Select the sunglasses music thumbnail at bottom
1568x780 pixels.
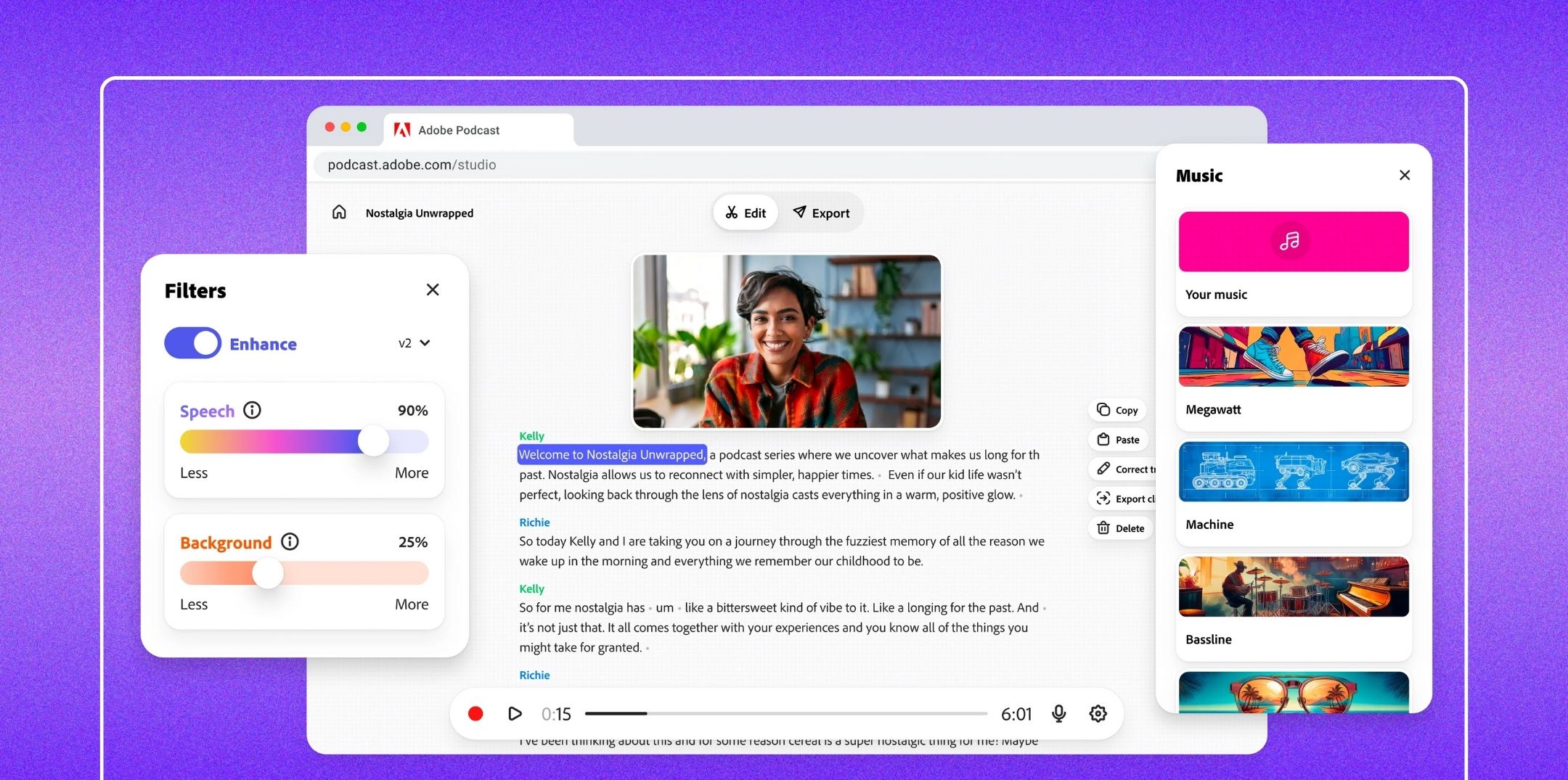(x=1294, y=692)
